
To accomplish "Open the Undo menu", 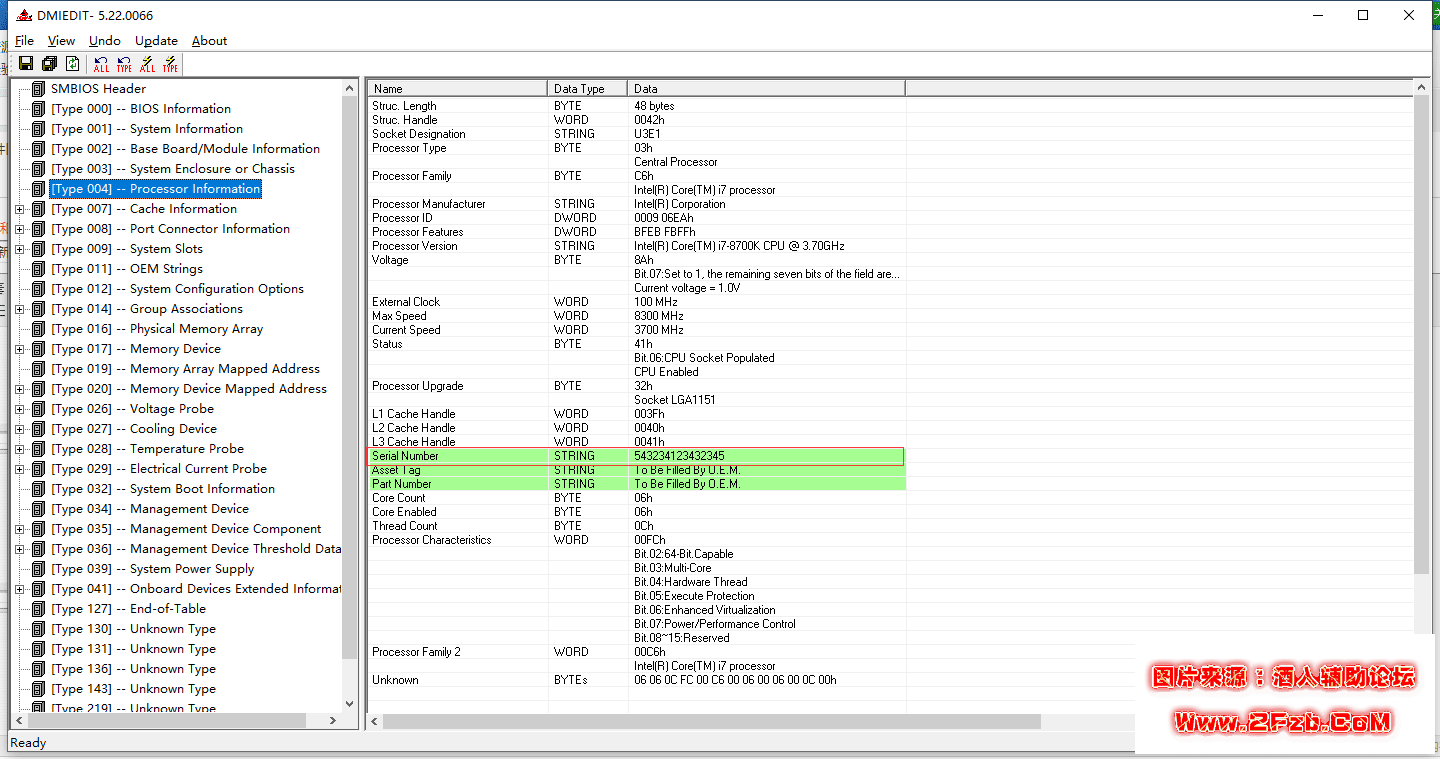I will 104,41.
